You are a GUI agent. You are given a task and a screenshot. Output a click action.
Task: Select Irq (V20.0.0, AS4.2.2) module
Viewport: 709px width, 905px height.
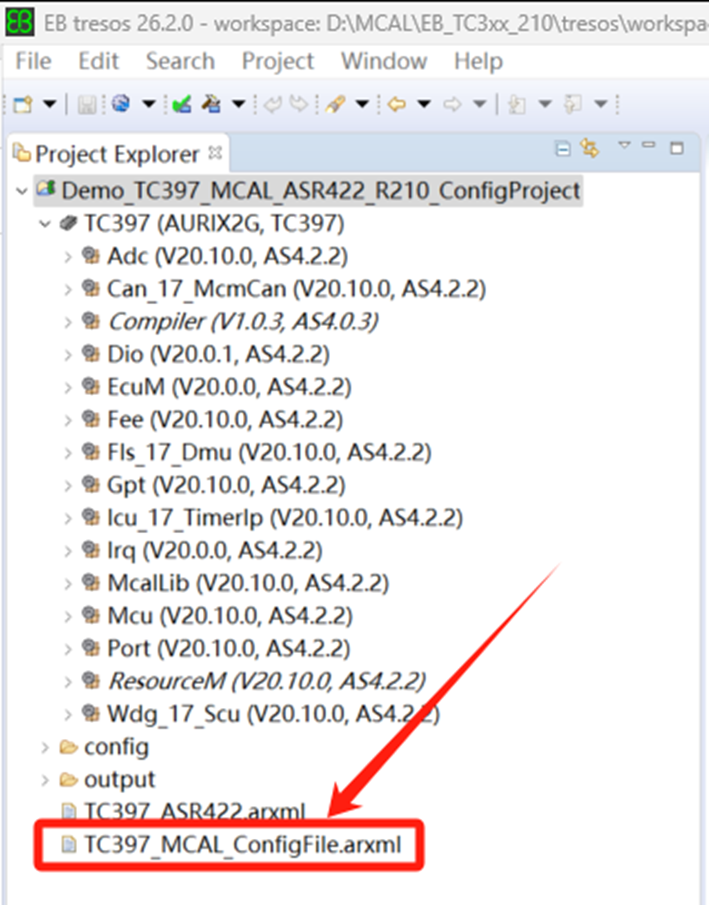[x=214, y=551]
